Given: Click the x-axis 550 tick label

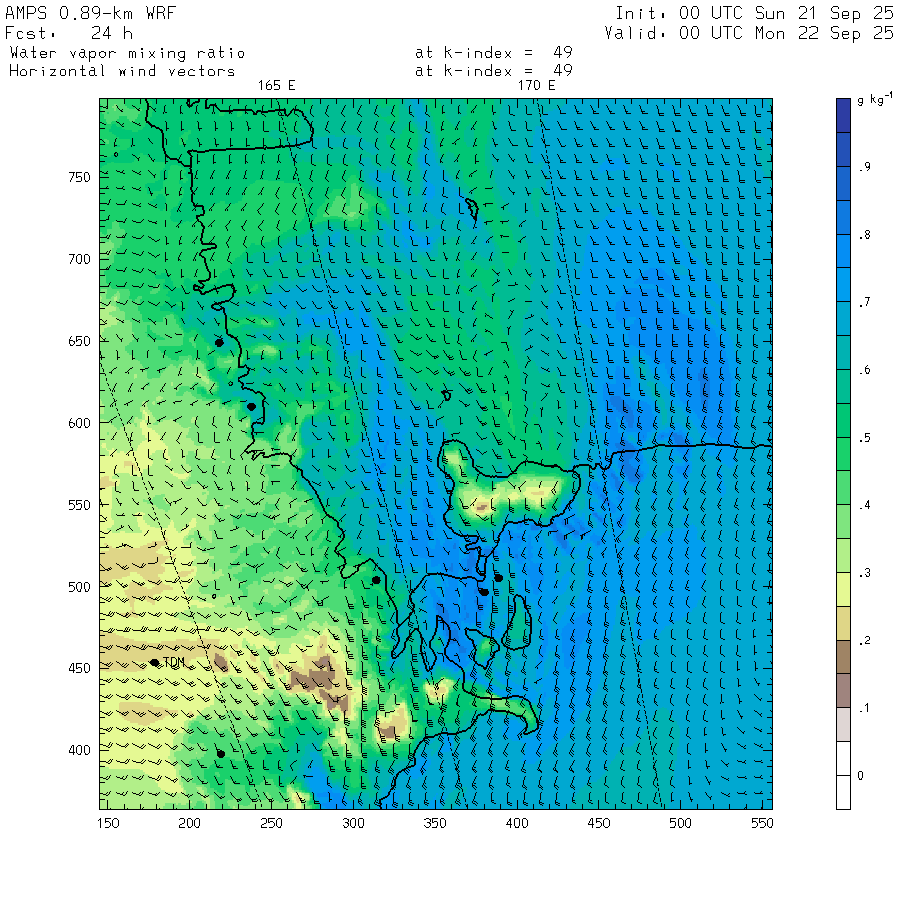Looking at the screenshot, I should (x=762, y=823).
